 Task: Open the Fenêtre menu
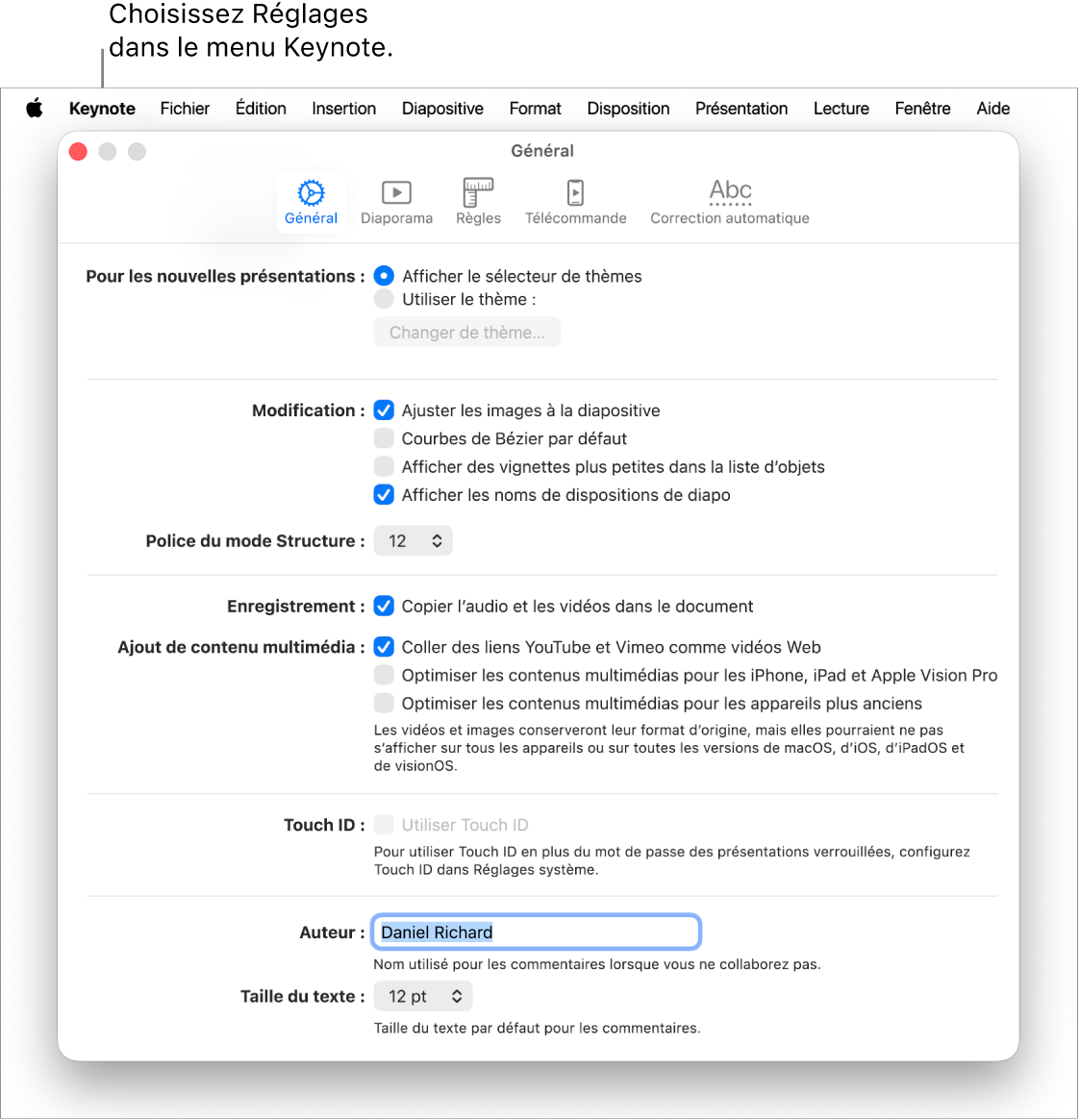[x=922, y=109]
